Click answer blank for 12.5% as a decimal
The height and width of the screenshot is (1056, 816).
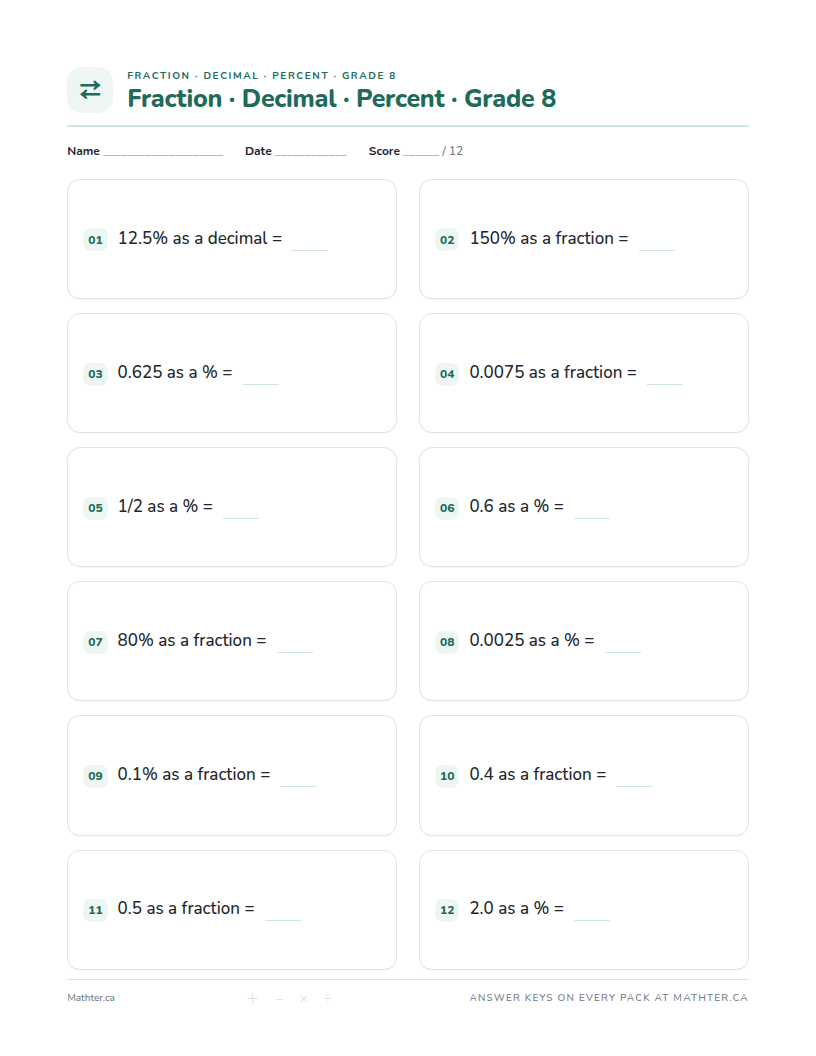click(310, 246)
